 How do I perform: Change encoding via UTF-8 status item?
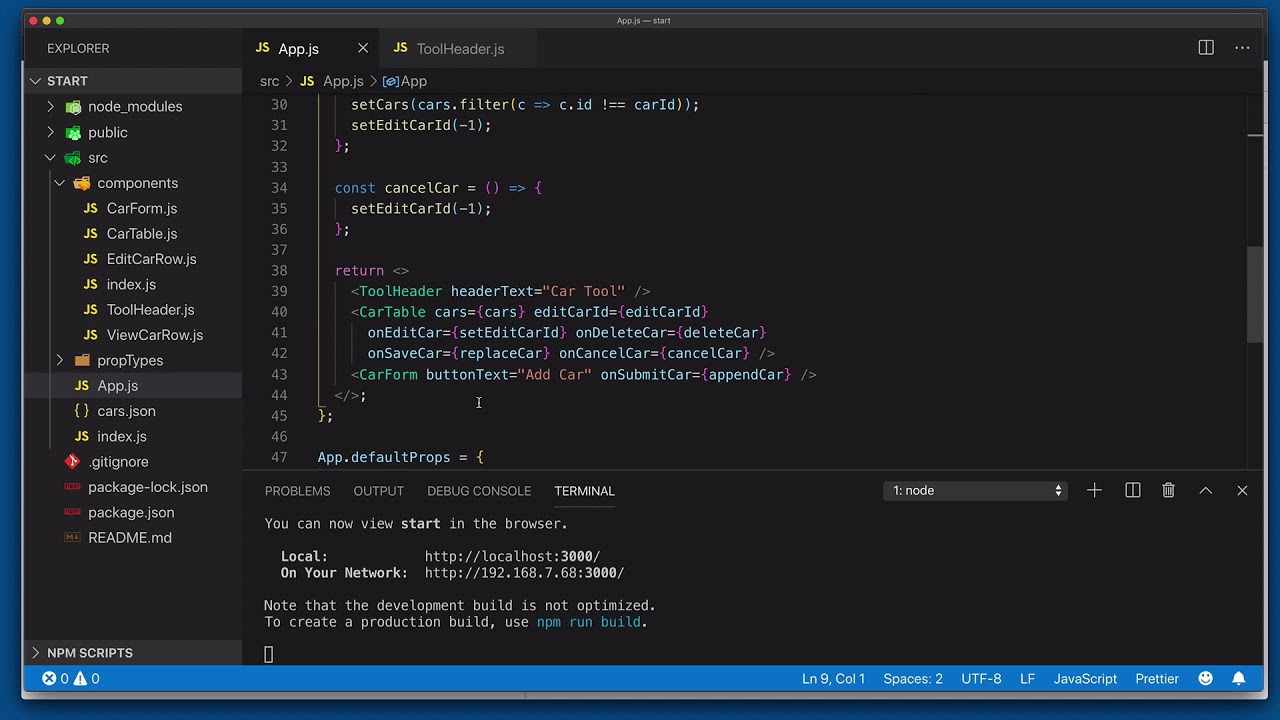(x=981, y=678)
